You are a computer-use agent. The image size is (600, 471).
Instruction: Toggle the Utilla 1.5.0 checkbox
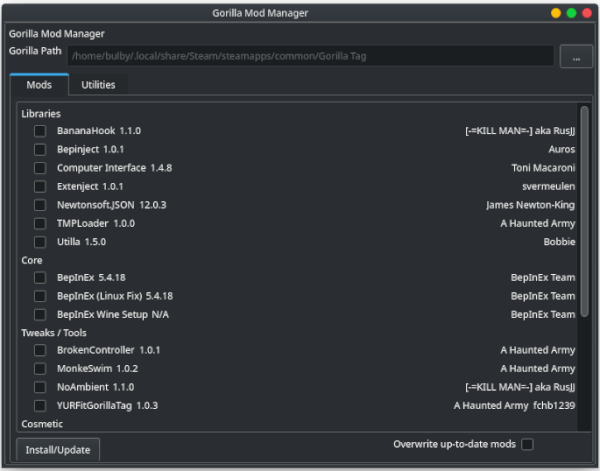tap(40, 242)
